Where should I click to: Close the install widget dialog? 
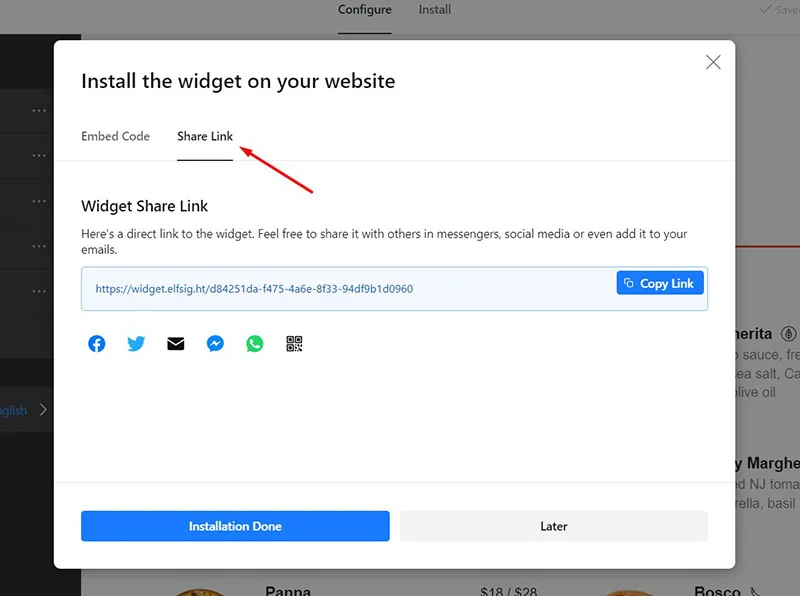713,62
